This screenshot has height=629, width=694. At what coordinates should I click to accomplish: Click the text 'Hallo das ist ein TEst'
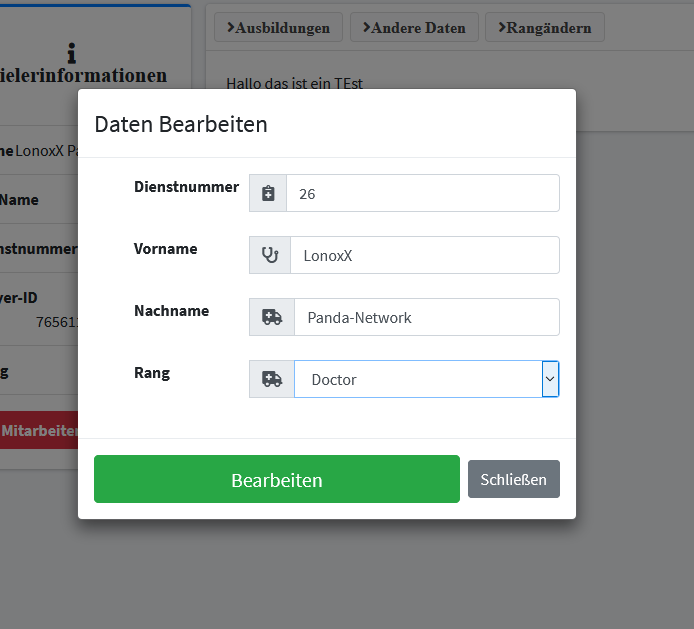[294, 83]
